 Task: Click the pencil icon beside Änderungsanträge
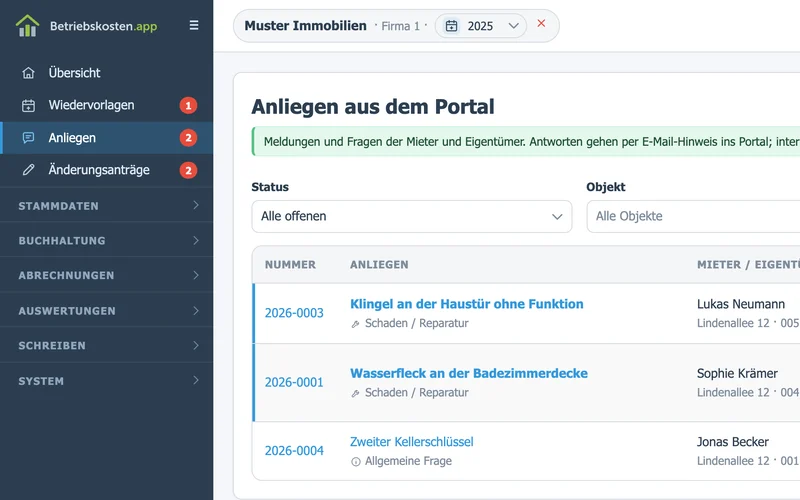pyautogui.click(x=29, y=170)
